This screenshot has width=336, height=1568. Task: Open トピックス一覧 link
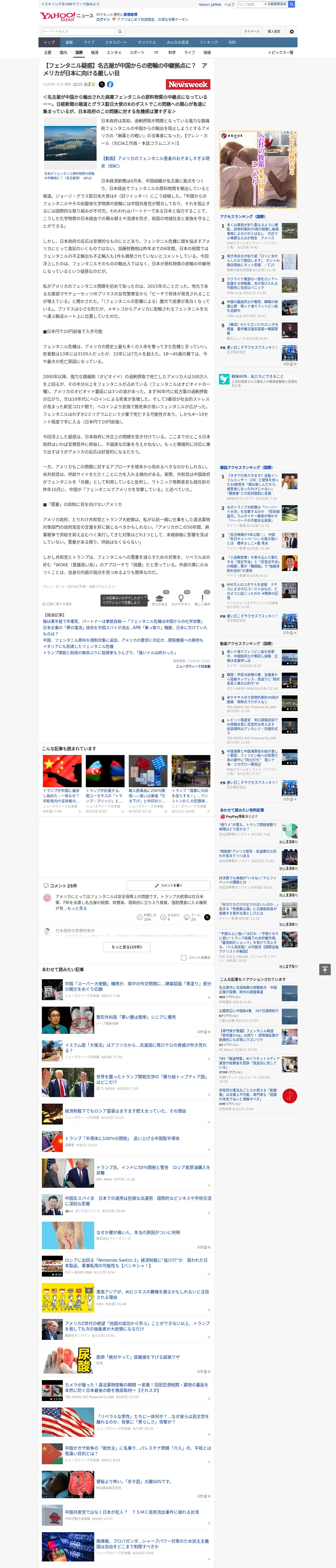tap(281, 52)
